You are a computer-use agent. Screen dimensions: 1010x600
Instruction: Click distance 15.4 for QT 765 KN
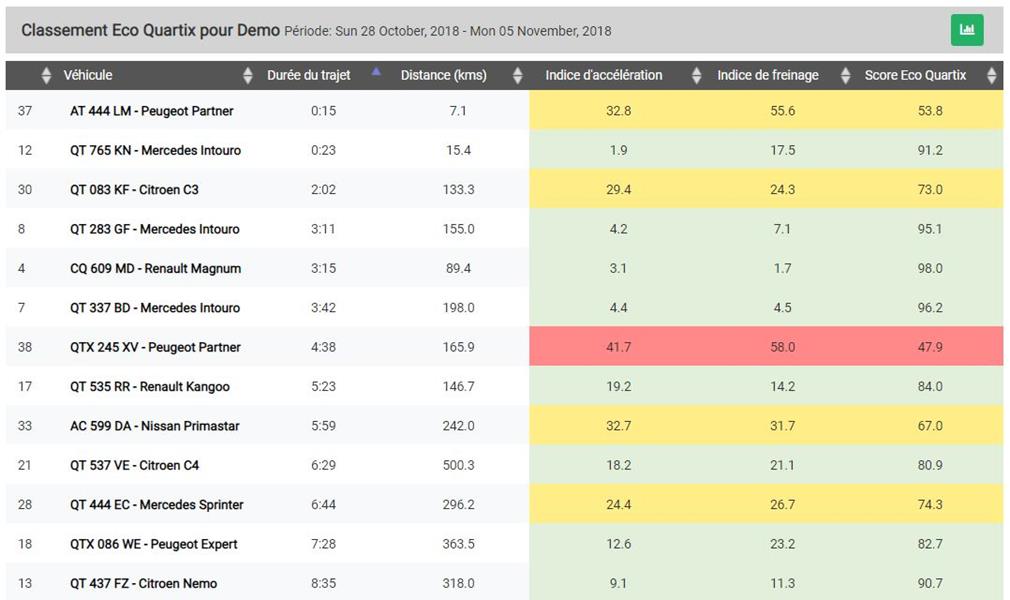tap(458, 150)
